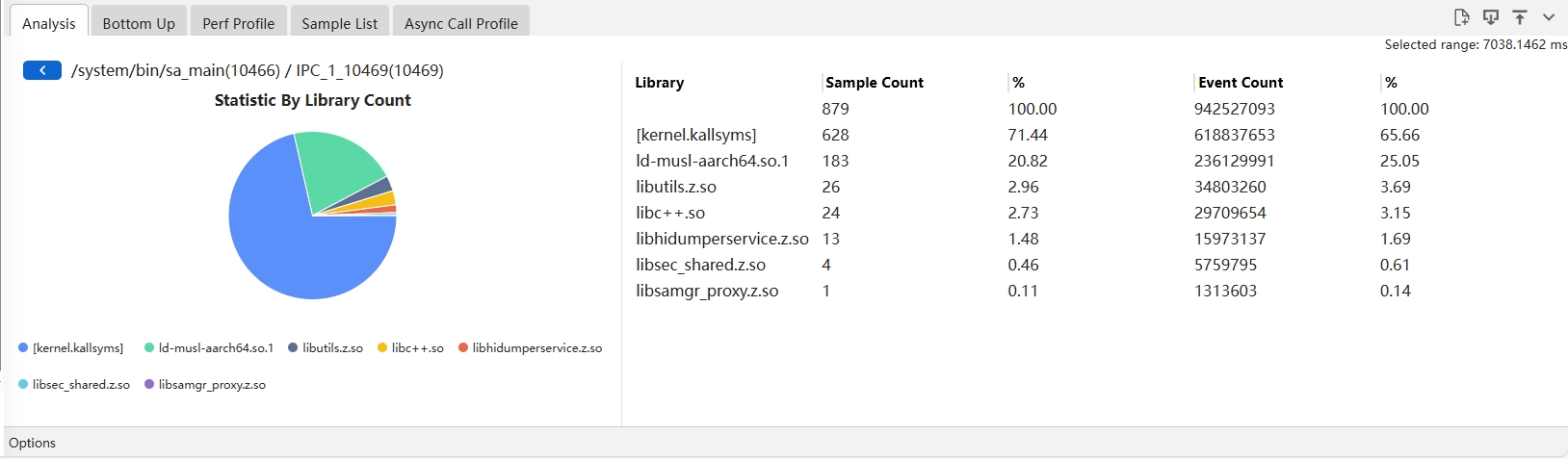Toggle [kernel.kallsyms] legend dot
This screenshot has width=1568, height=459.
[23, 348]
